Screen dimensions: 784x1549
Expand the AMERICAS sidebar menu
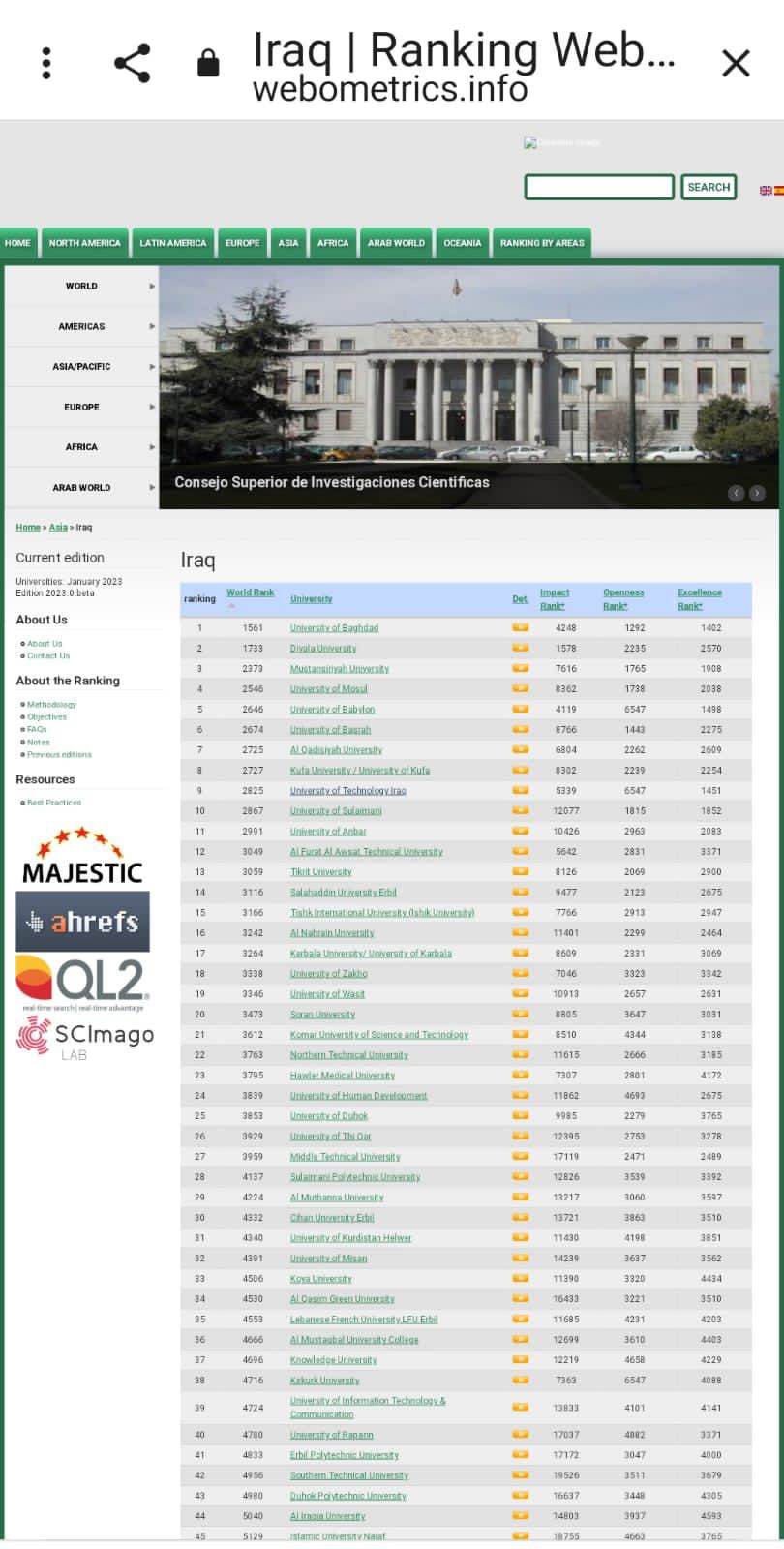click(x=82, y=326)
